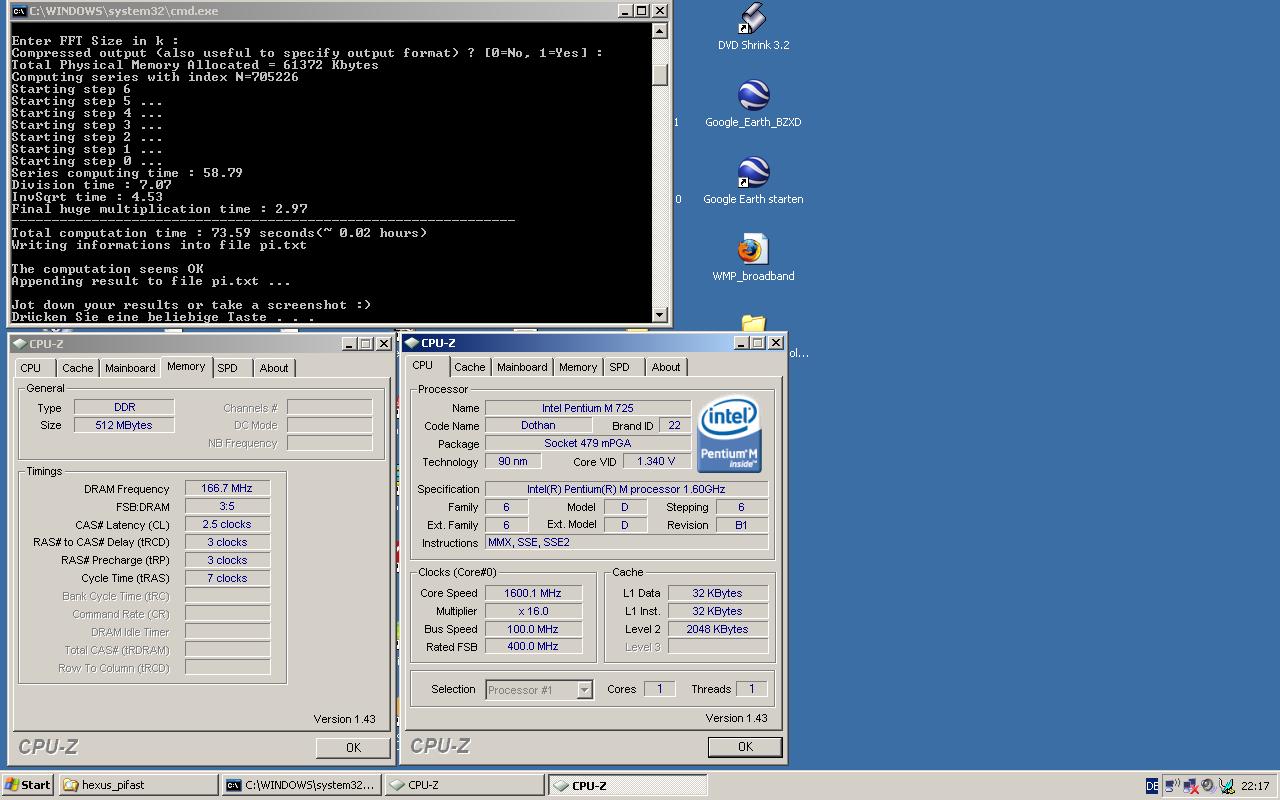The height and width of the screenshot is (800, 1280).
Task: Click the pressed active CPU-Z taskbar button
Action: click(x=627, y=785)
